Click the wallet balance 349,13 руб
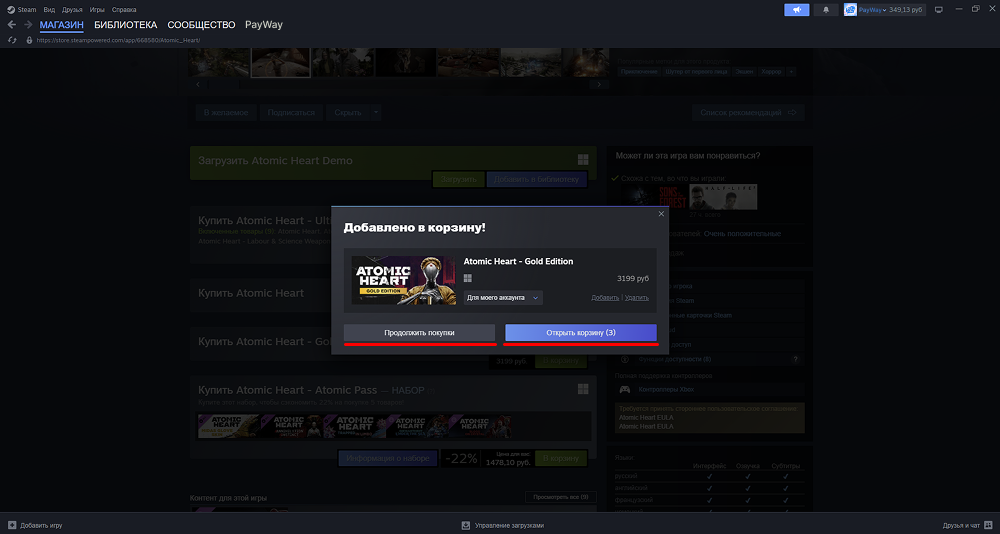Image resolution: width=1000 pixels, height=534 pixels. click(906, 10)
